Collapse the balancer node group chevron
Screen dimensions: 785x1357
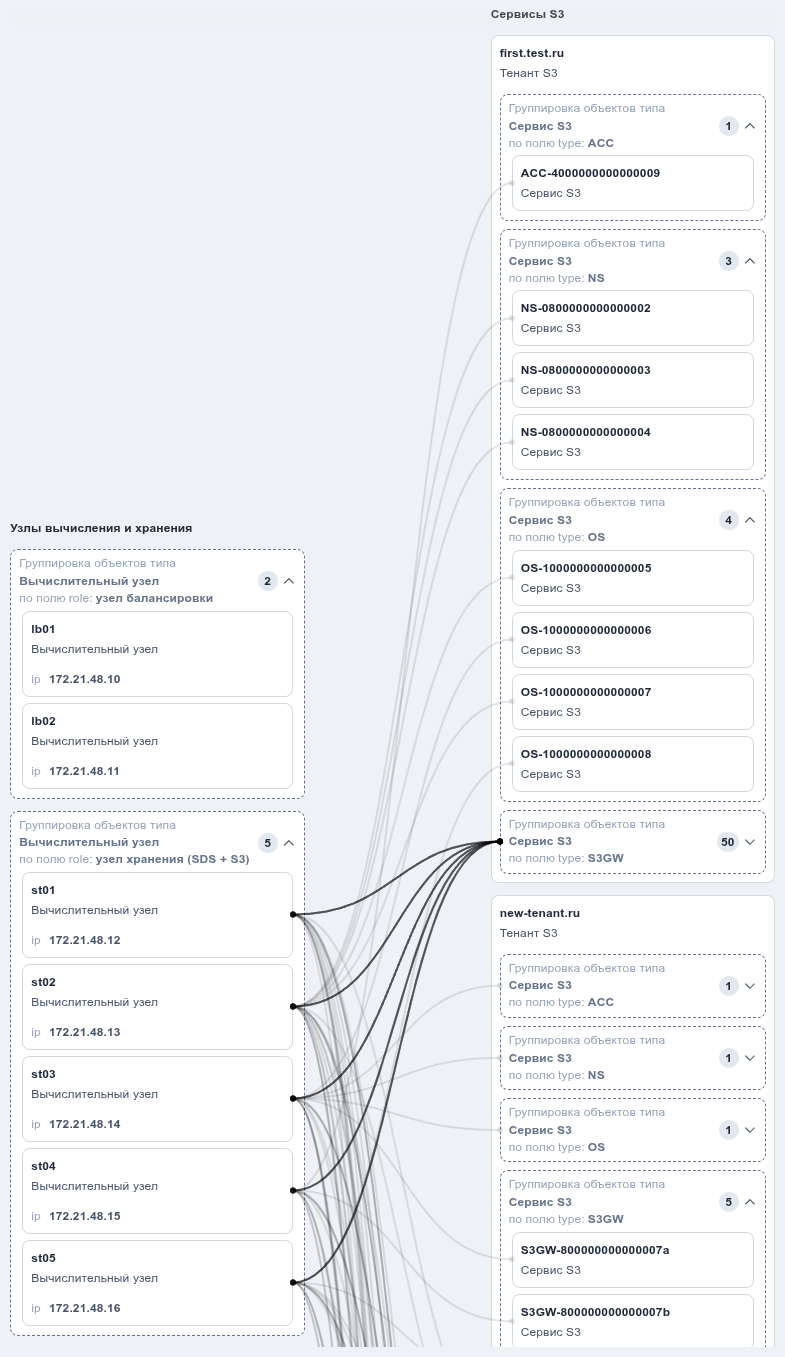(x=289, y=581)
